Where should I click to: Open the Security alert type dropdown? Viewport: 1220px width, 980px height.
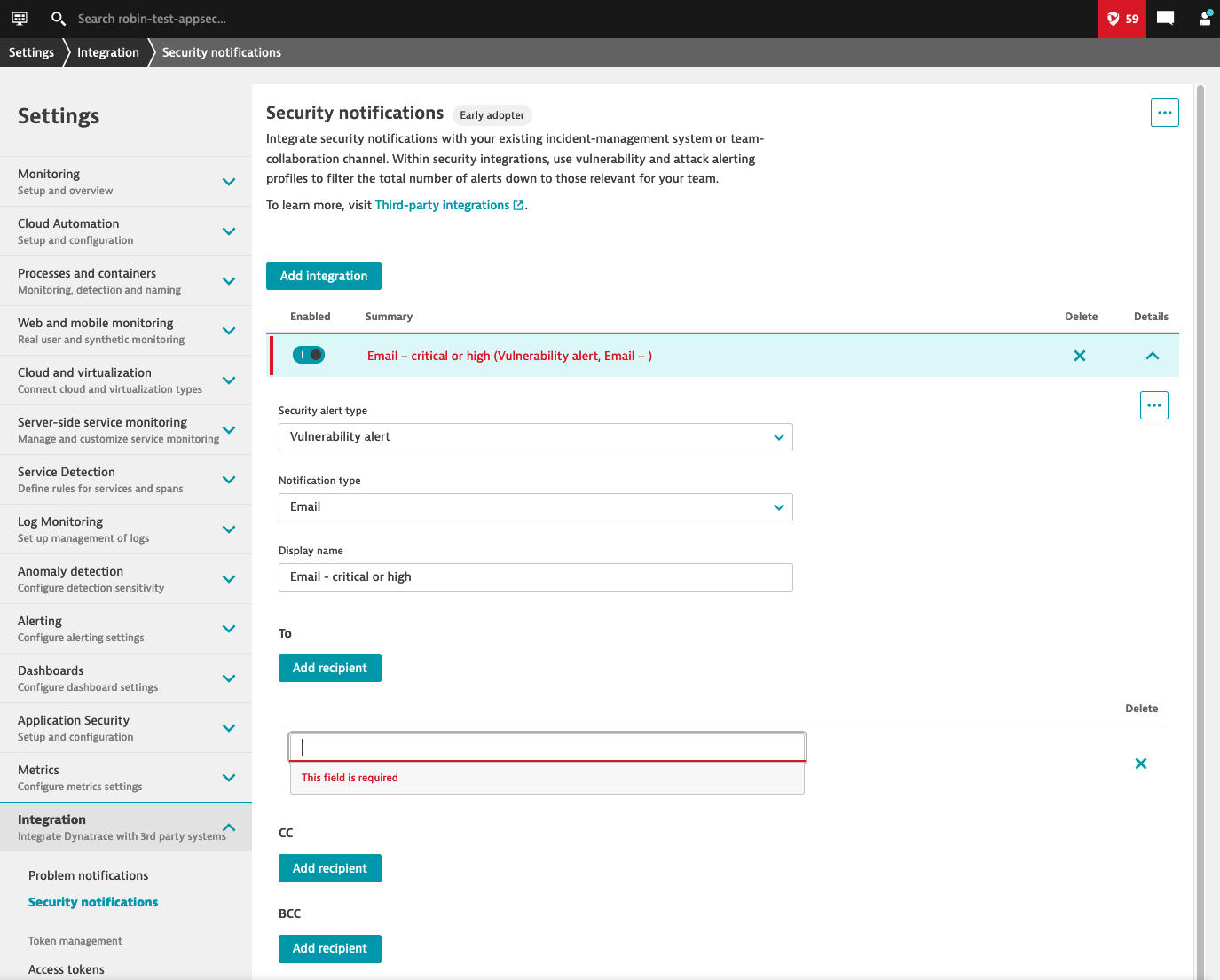point(535,437)
